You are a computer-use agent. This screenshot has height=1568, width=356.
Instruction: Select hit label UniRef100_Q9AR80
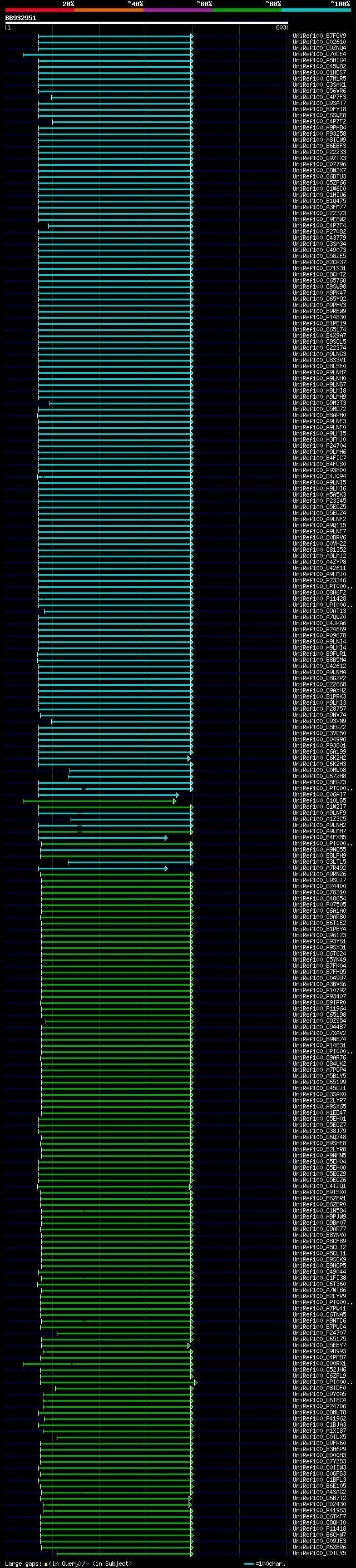click(319, 917)
